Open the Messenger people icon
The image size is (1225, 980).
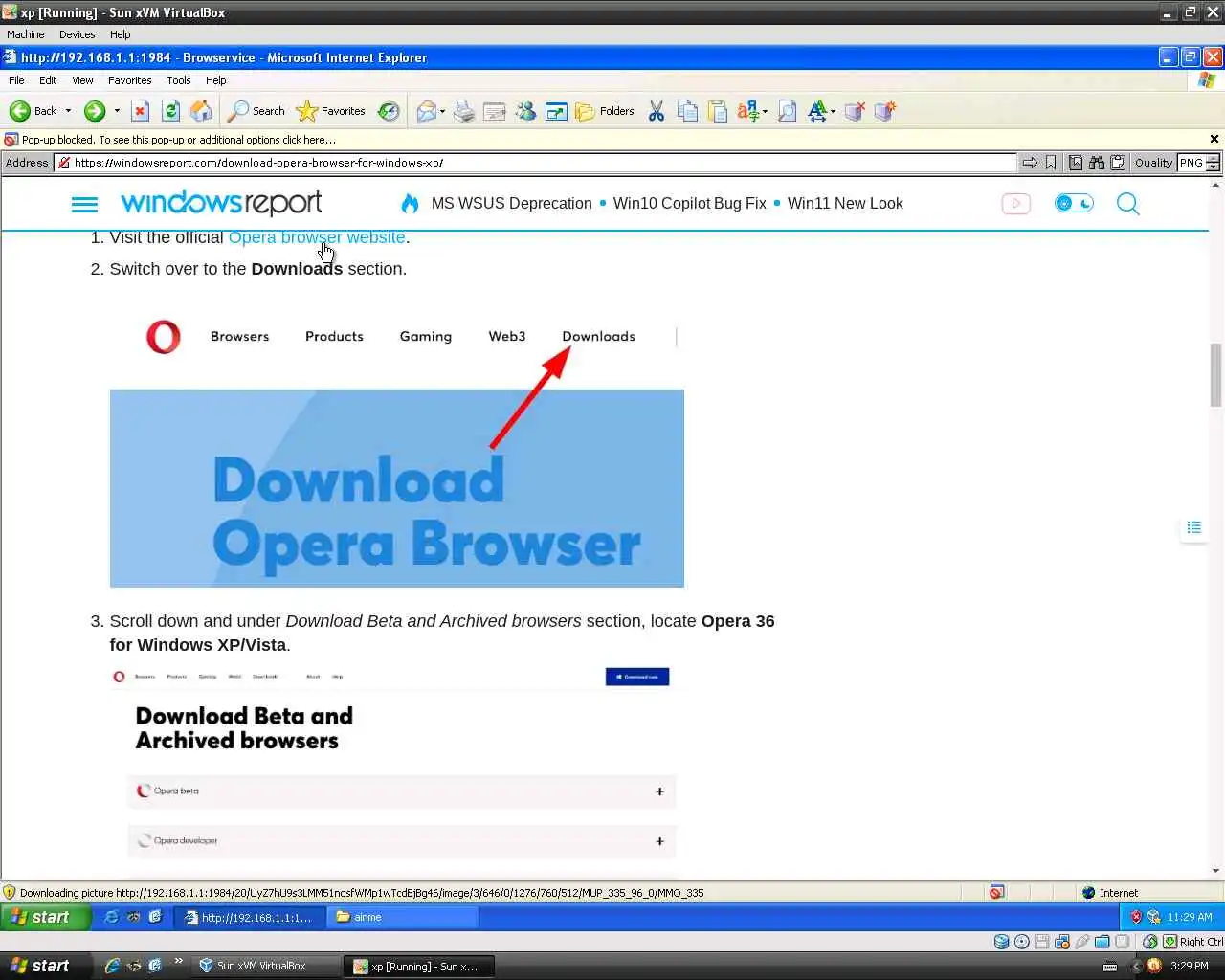point(525,111)
